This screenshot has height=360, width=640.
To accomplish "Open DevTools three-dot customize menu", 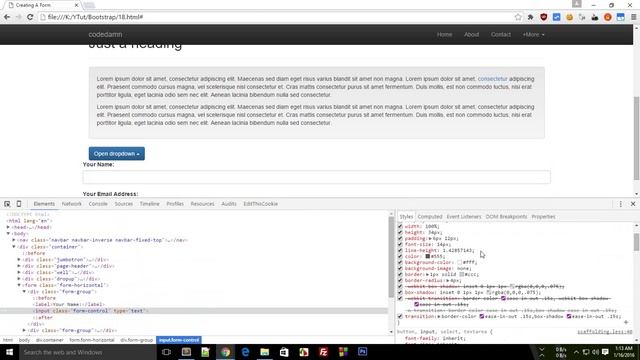I will click(x=620, y=204).
